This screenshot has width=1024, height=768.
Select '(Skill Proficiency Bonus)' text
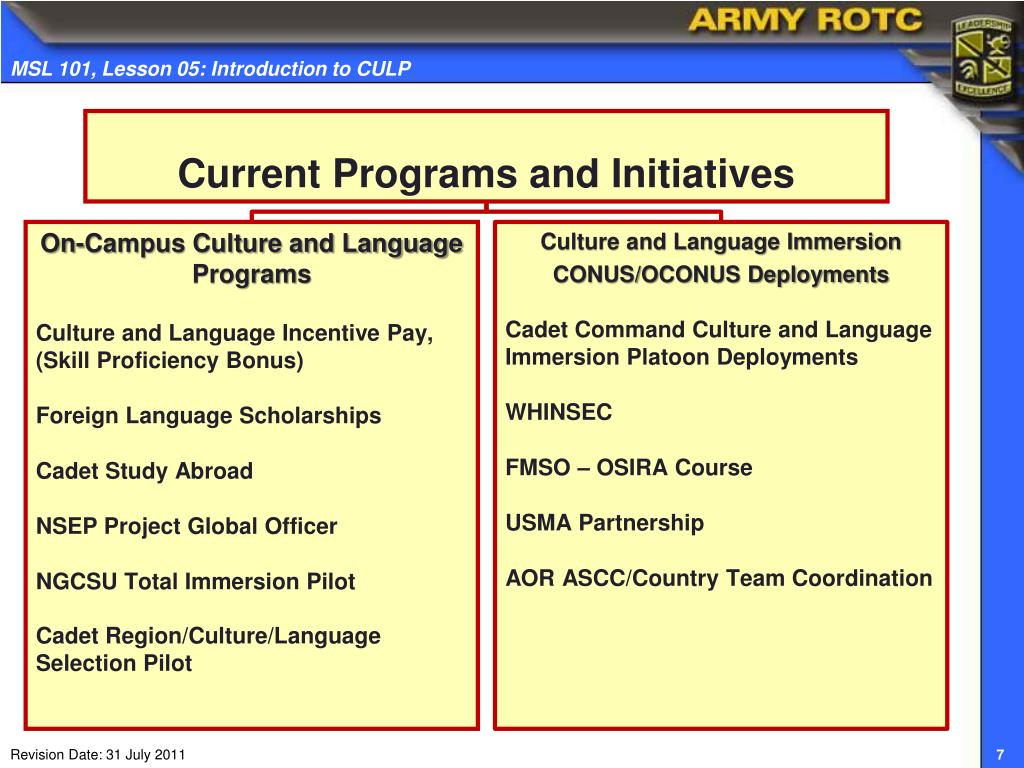coord(170,360)
